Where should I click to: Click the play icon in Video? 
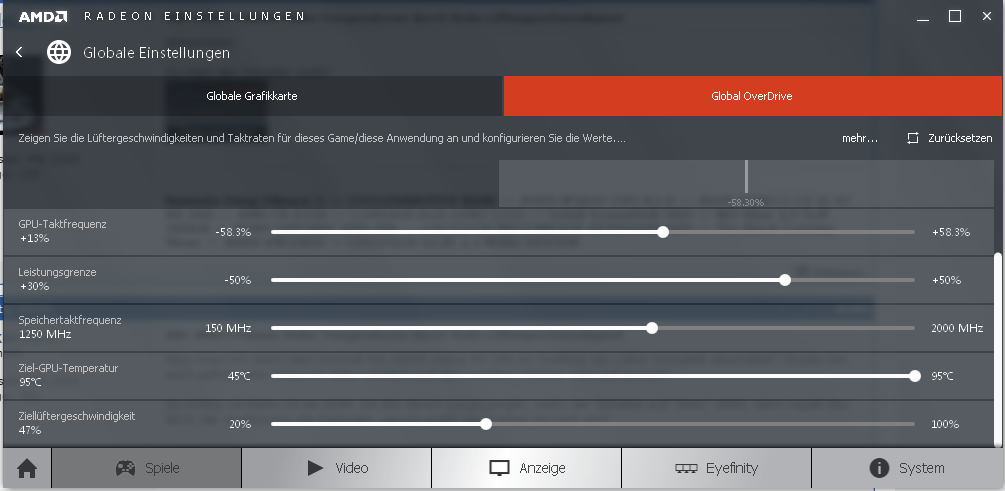pyautogui.click(x=315, y=468)
